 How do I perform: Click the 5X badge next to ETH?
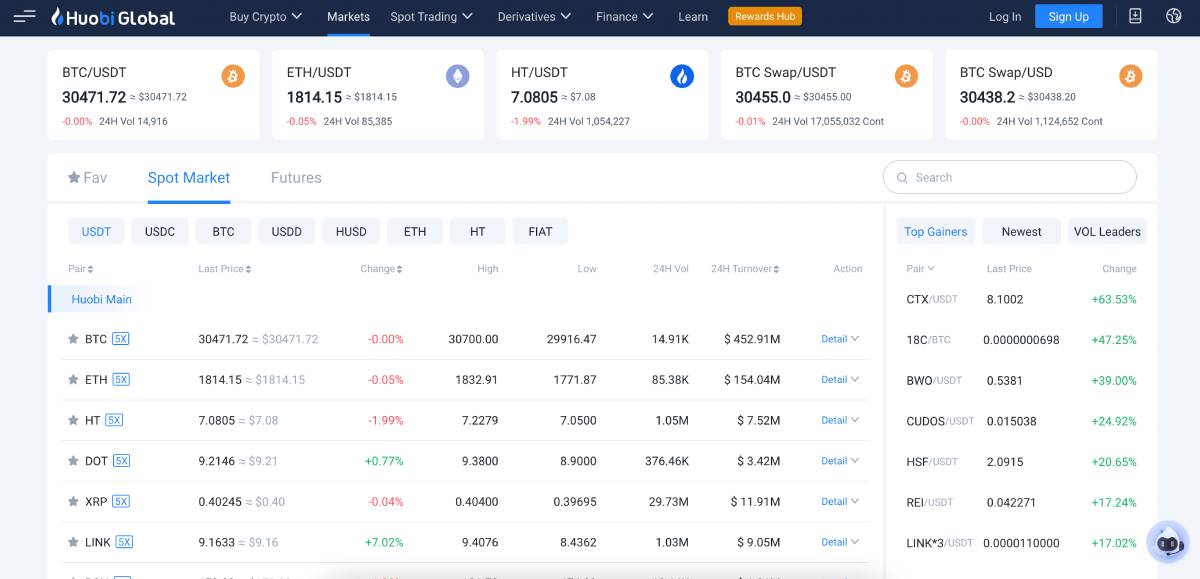pos(121,379)
